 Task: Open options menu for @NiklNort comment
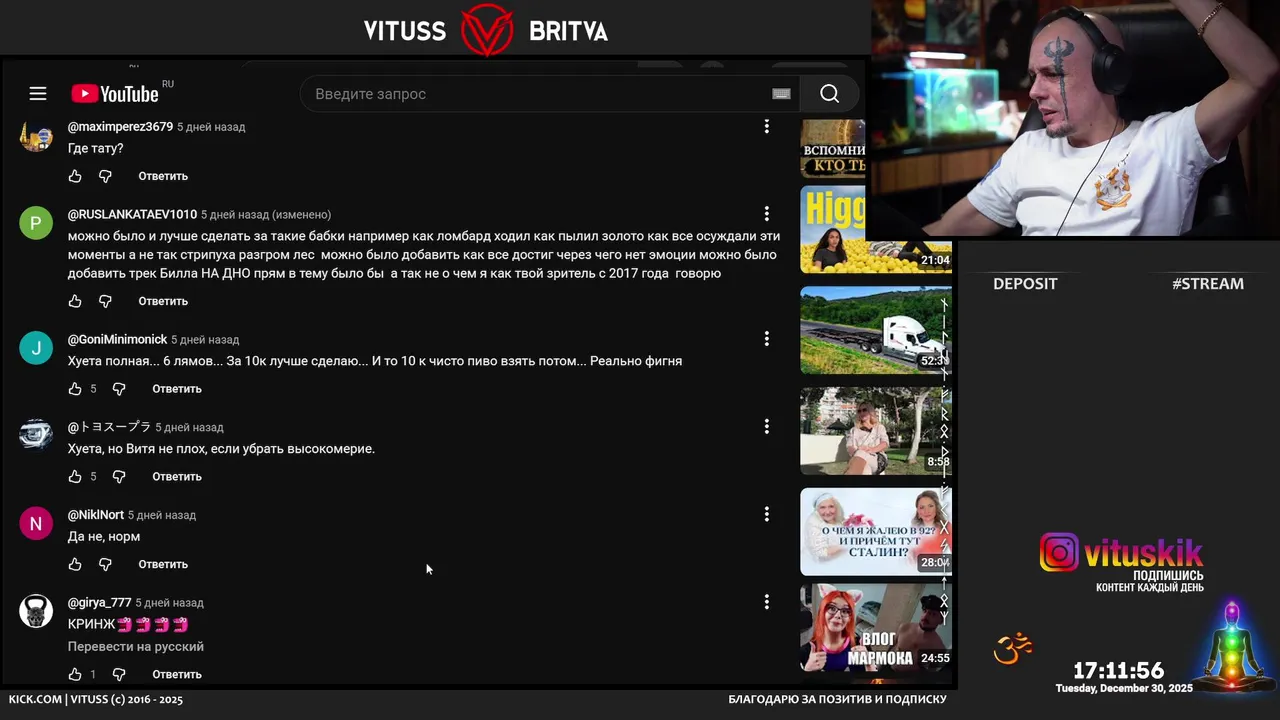pos(767,514)
